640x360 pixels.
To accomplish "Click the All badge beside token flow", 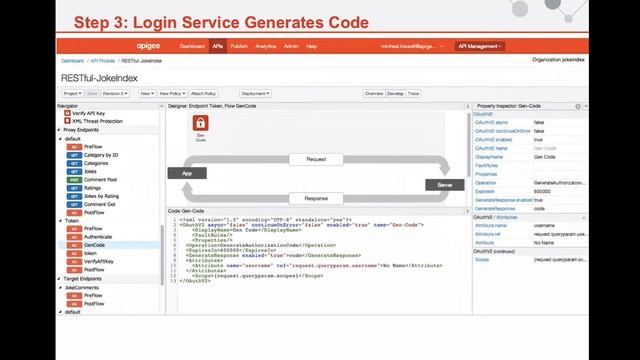I will pos(74,253).
